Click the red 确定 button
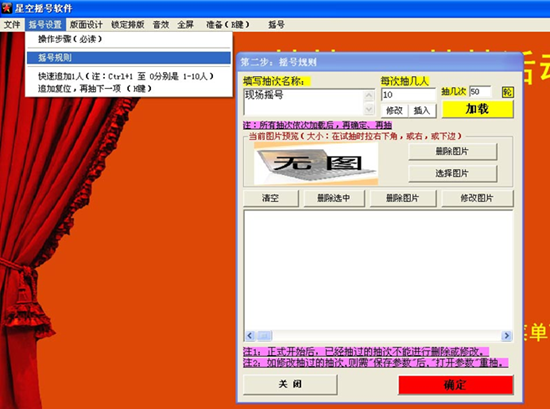 click(456, 385)
